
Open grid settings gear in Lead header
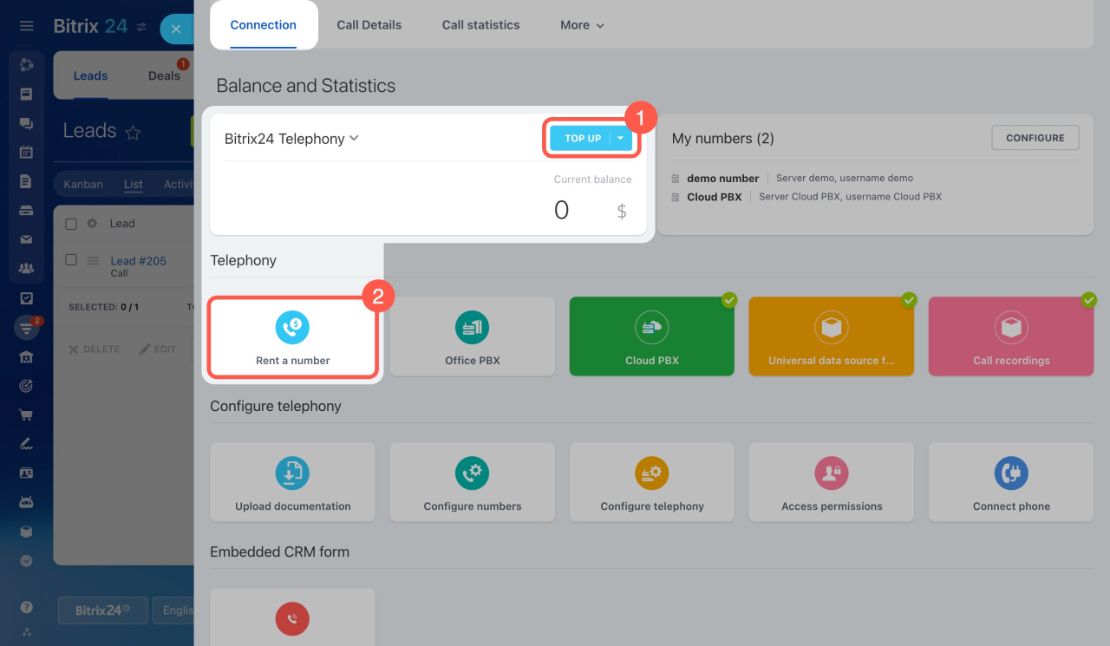[92, 224]
